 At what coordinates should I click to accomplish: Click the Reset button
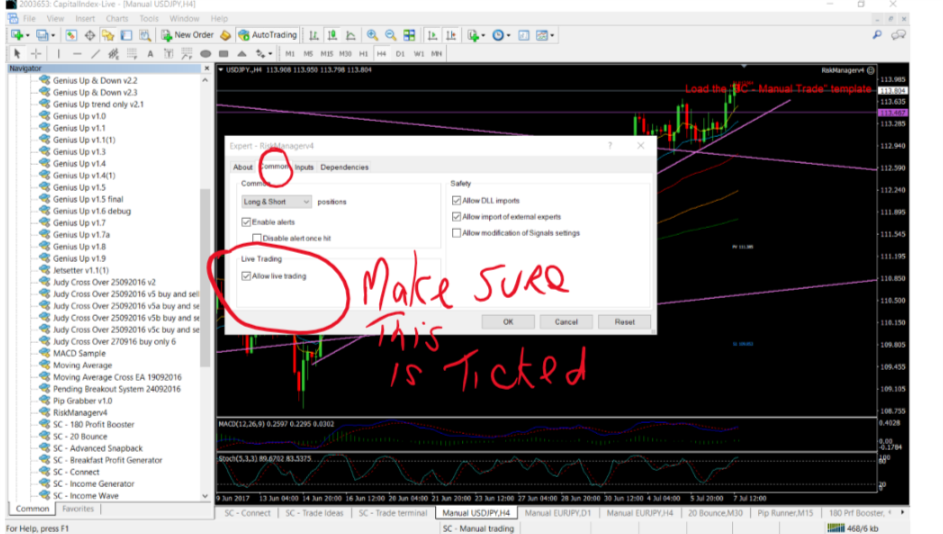[x=624, y=322]
